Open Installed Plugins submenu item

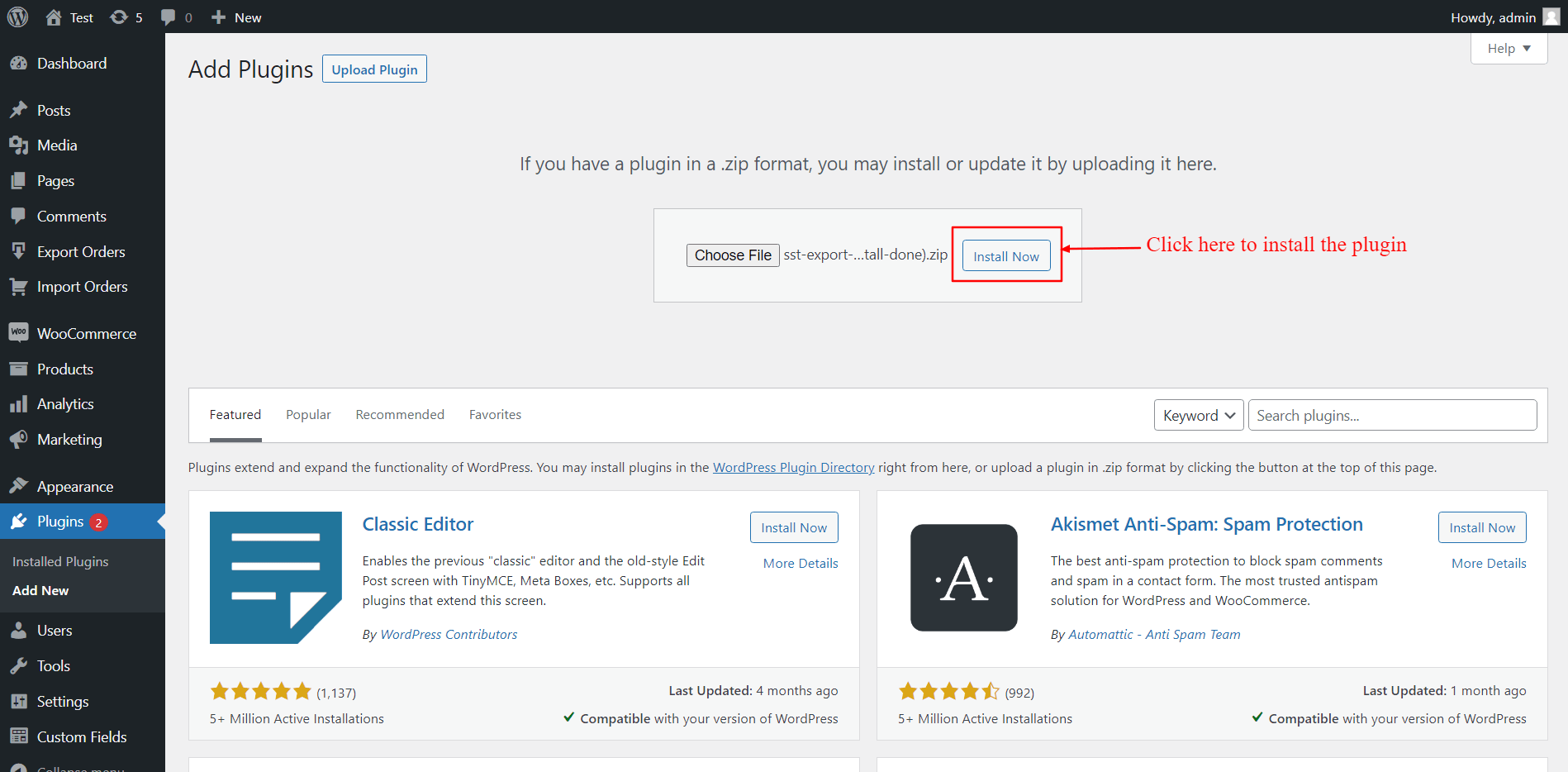(x=60, y=561)
